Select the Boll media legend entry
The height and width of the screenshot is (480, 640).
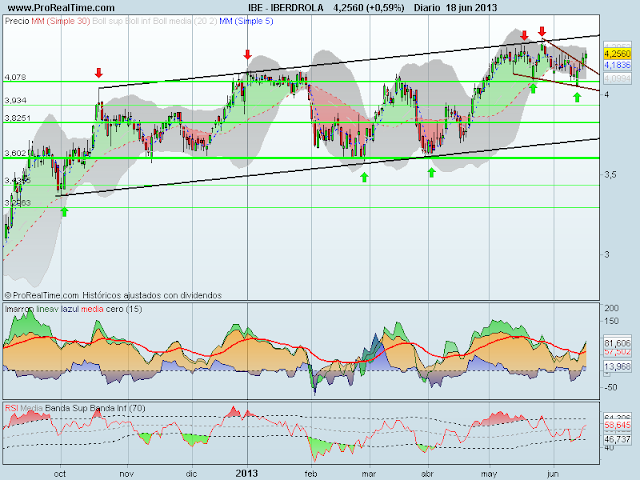coord(172,21)
